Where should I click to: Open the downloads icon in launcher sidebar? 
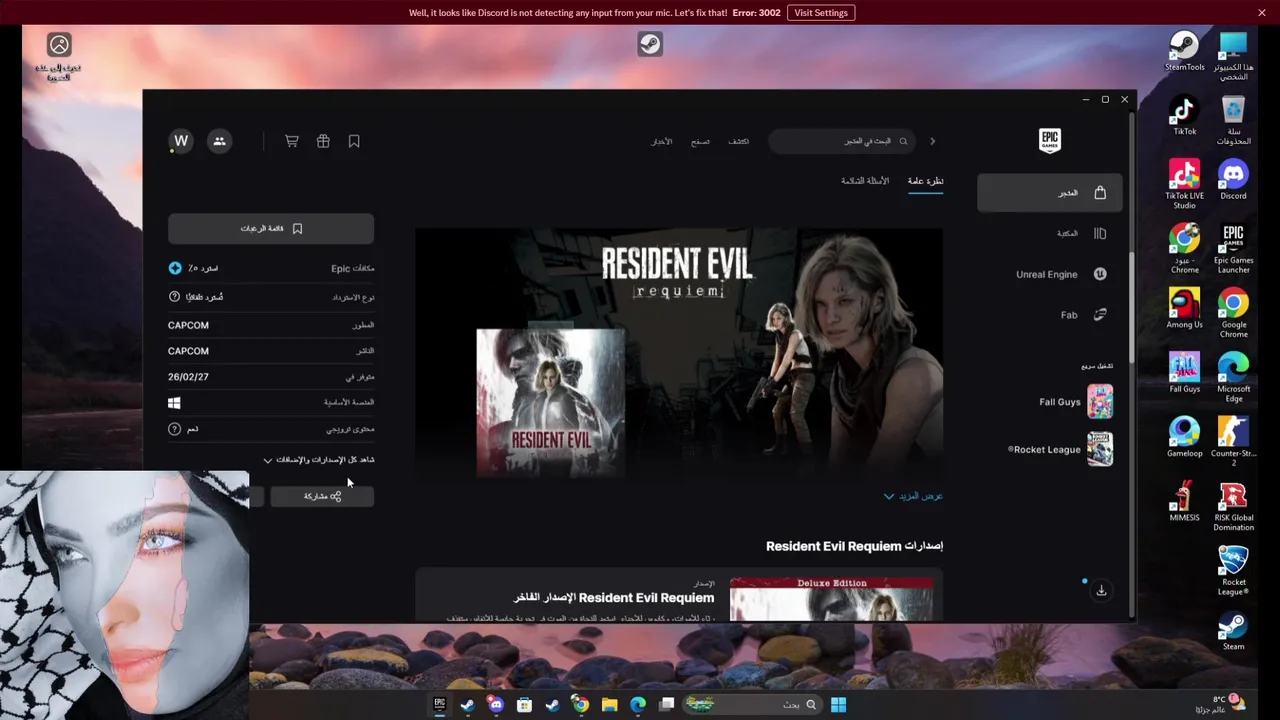[1101, 590]
